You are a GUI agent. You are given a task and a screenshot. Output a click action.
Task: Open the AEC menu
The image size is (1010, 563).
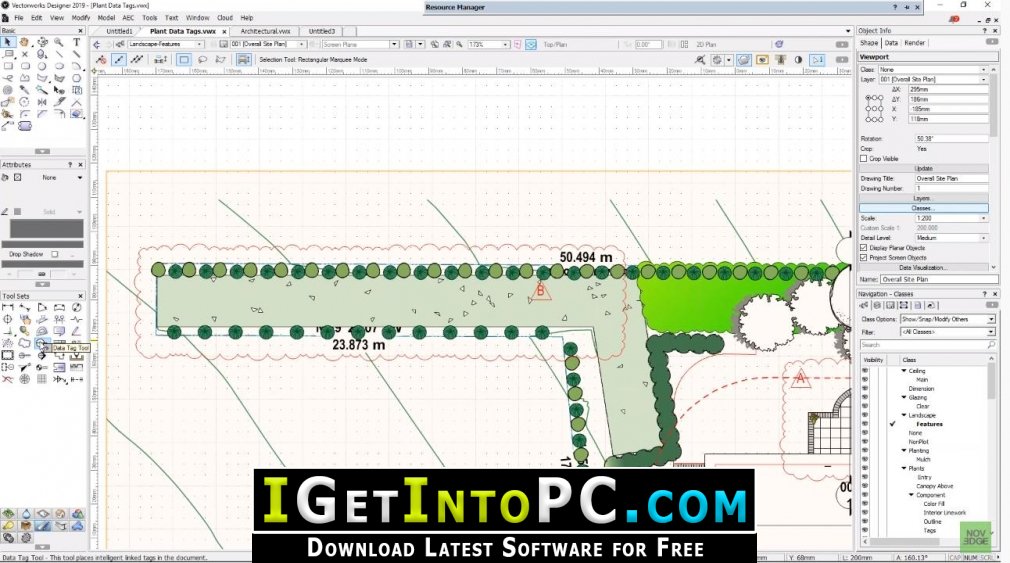tap(128, 18)
